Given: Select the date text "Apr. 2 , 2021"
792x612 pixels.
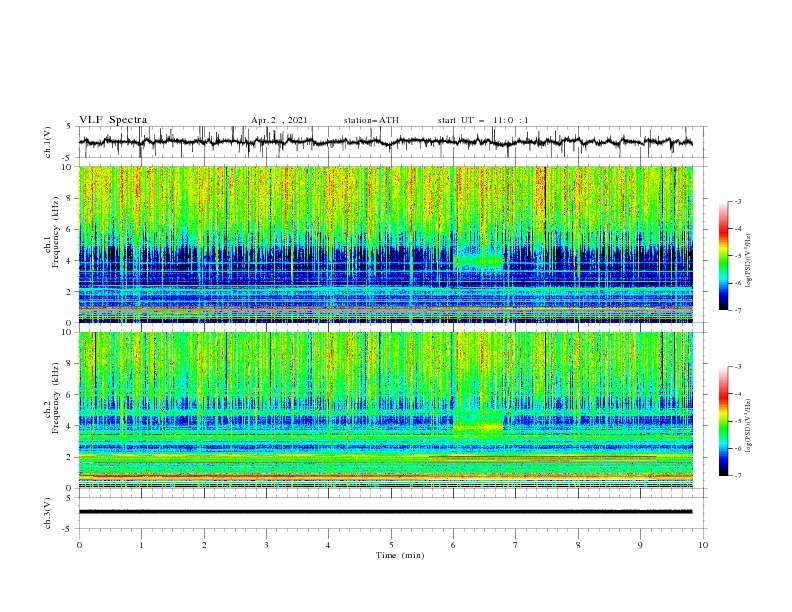Looking at the screenshot, I should 279,120.
